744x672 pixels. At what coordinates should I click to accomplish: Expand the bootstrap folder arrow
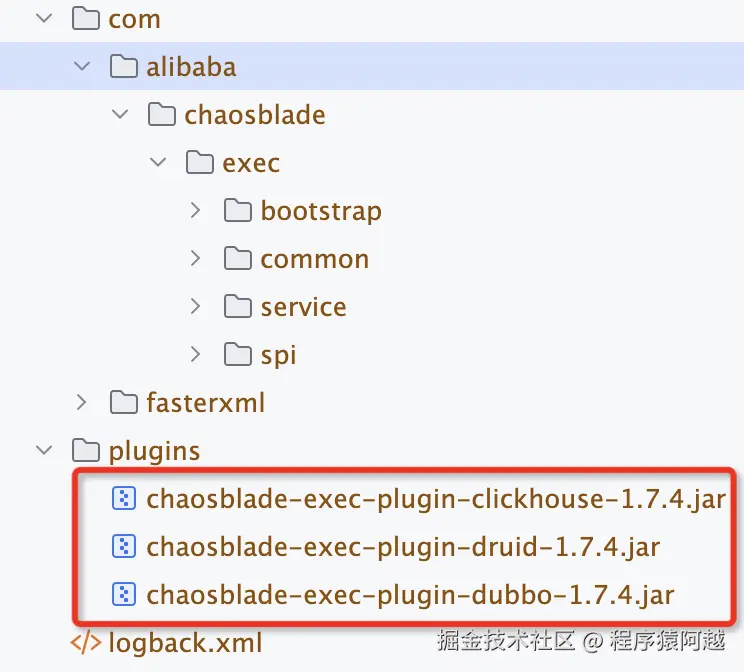tap(195, 210)
